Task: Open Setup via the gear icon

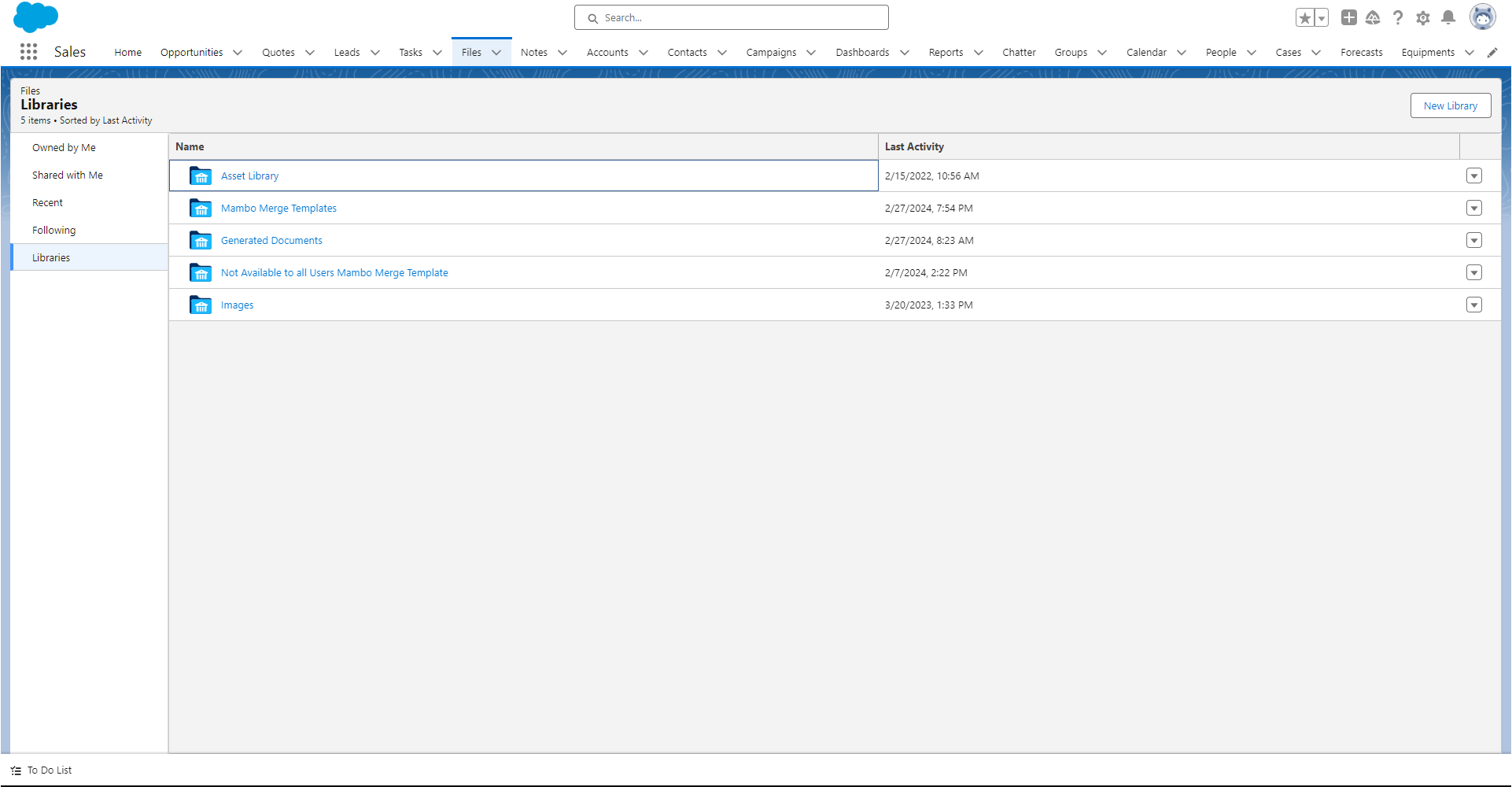Action: pyautogui.click(x=1423, y=17)
